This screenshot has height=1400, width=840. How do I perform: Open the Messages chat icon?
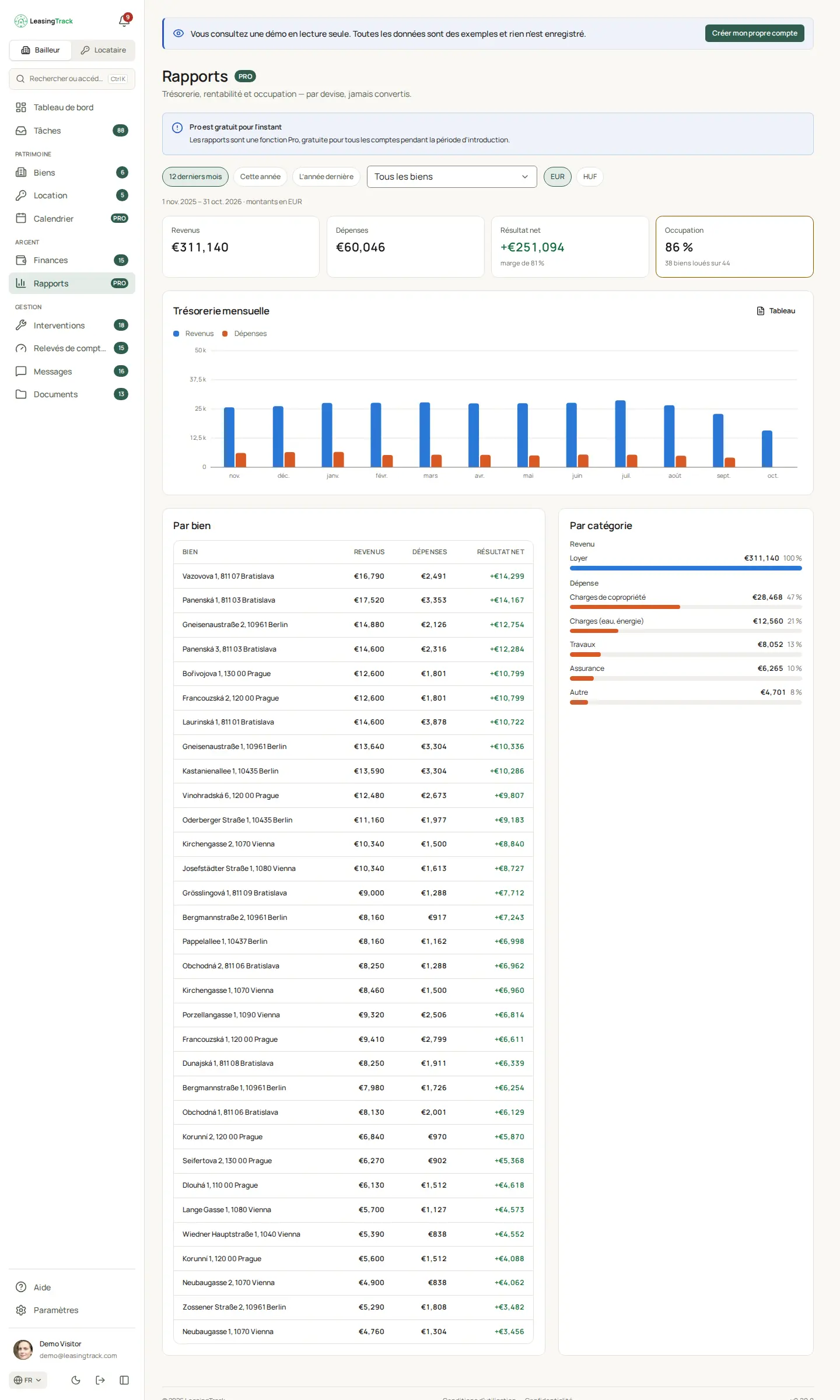(x=21, y=372)
